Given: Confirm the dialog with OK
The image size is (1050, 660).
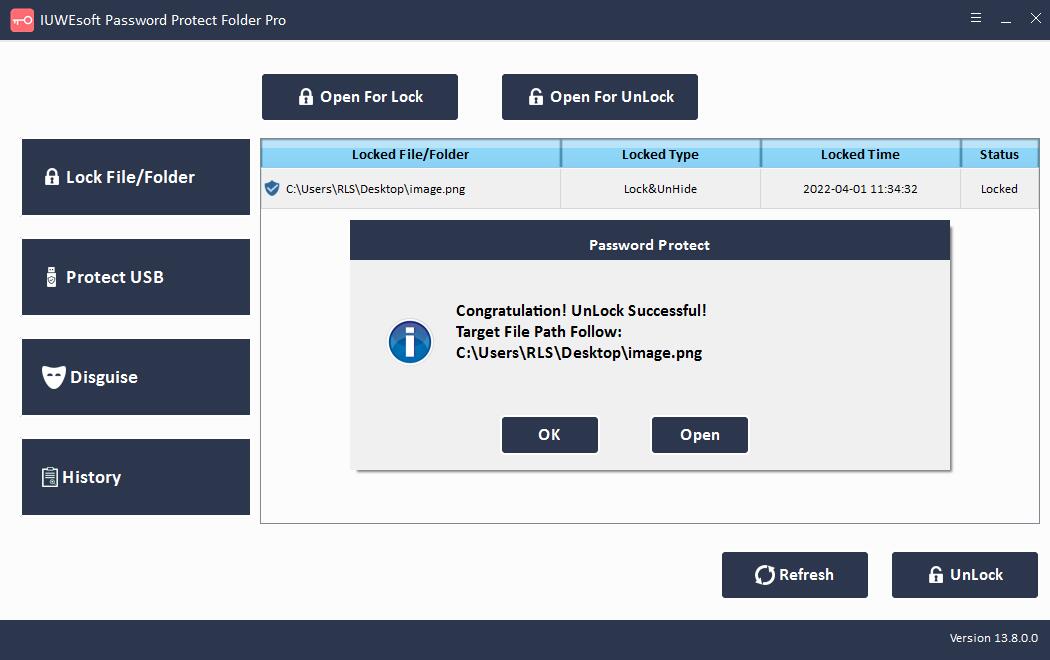Looking at the screenshot, I should point(550,435).
